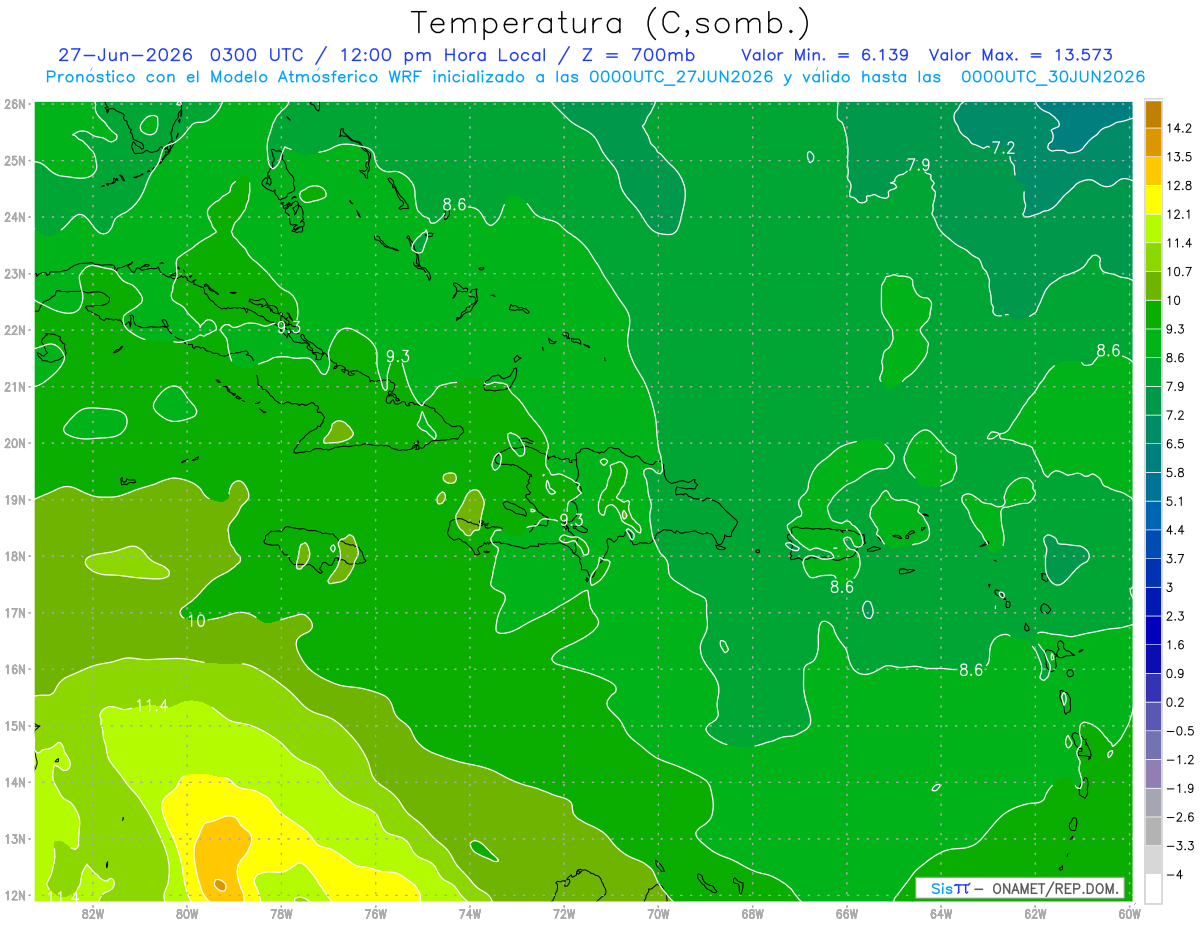Image resolution: width=1200 pixels, height=927 pixels.
Task: Click the "-3.3" color scale label
Action: click(1179, 845)
